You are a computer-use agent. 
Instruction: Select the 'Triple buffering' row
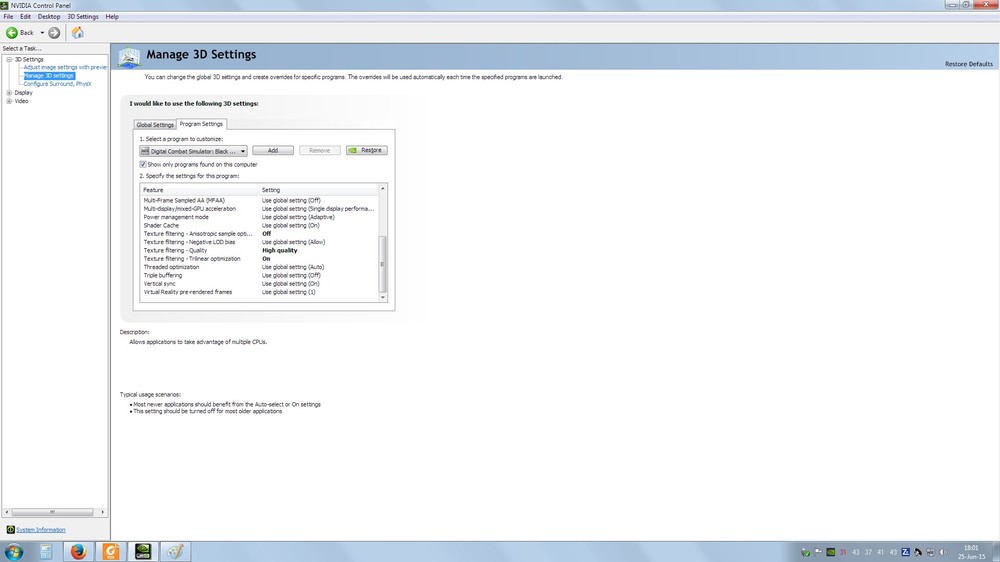(x=260, y=275)
